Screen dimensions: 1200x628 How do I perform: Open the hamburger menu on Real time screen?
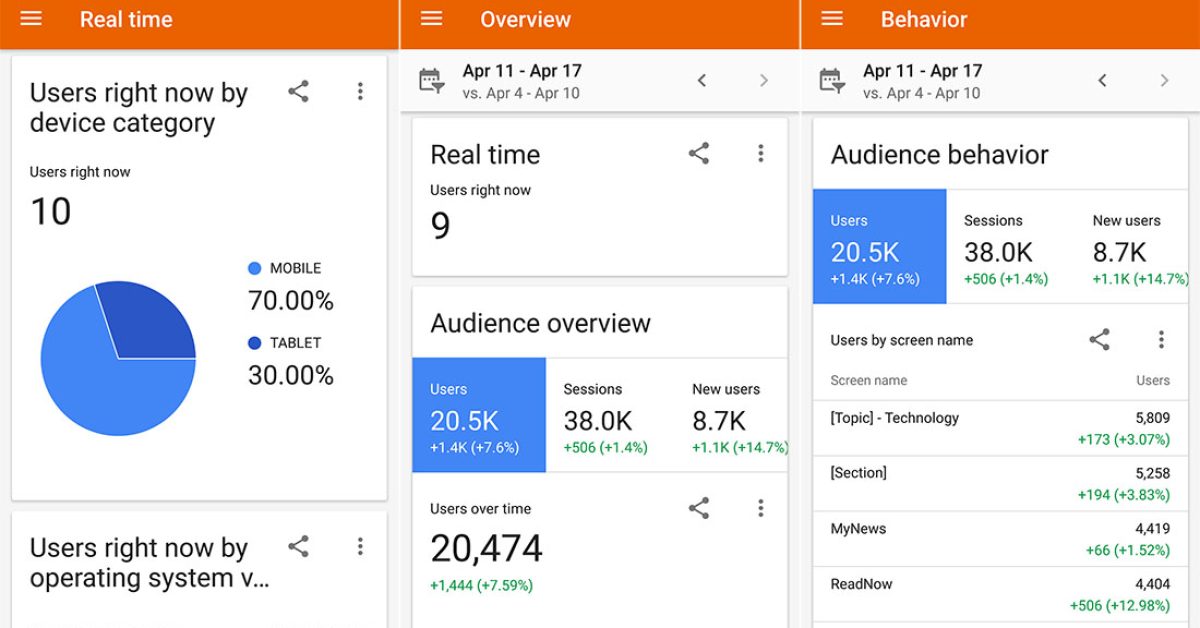click(31, 19)
